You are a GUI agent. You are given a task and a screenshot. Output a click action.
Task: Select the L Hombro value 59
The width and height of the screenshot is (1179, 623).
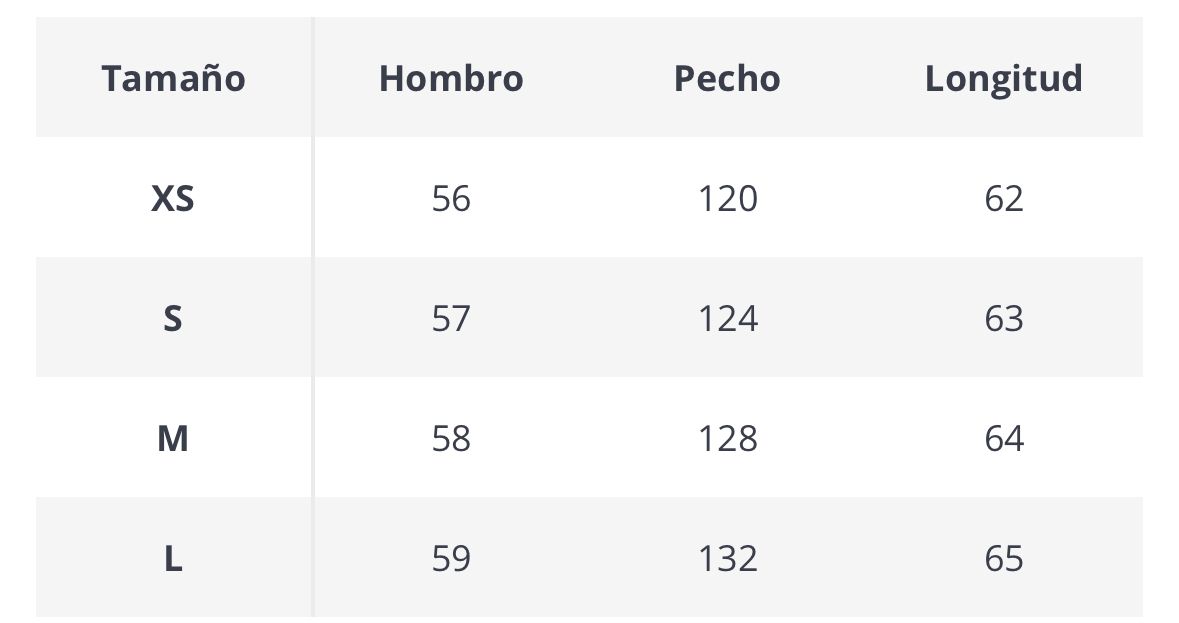[x=451, y=559]
